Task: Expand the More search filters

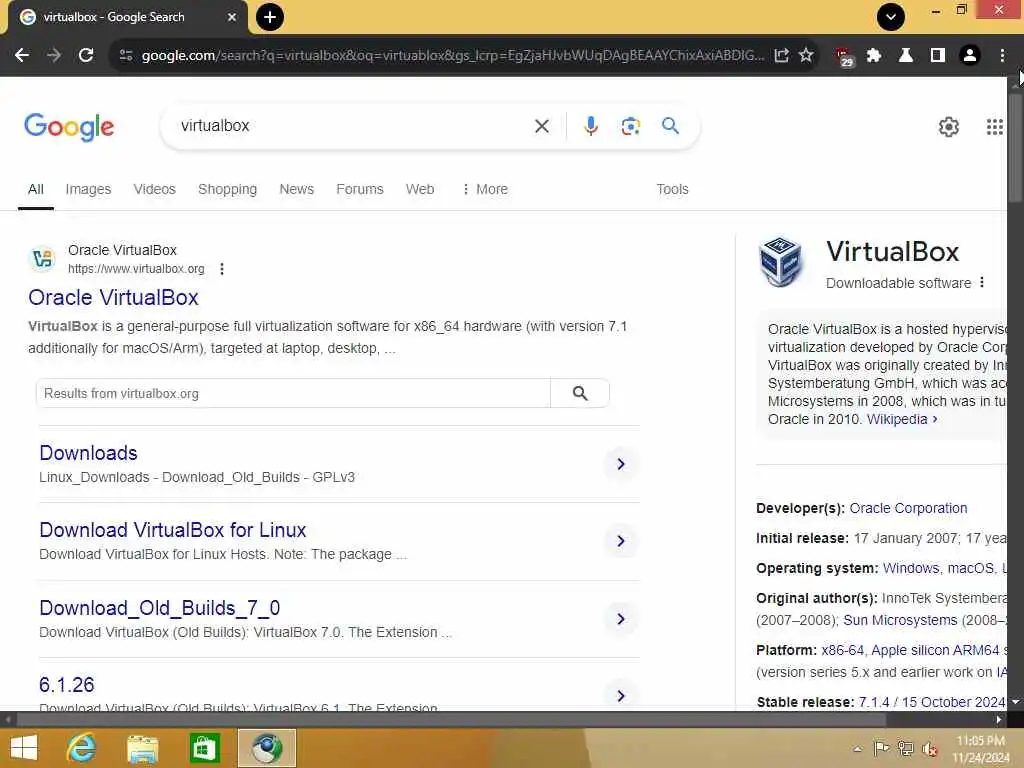Action: point(485,189)
